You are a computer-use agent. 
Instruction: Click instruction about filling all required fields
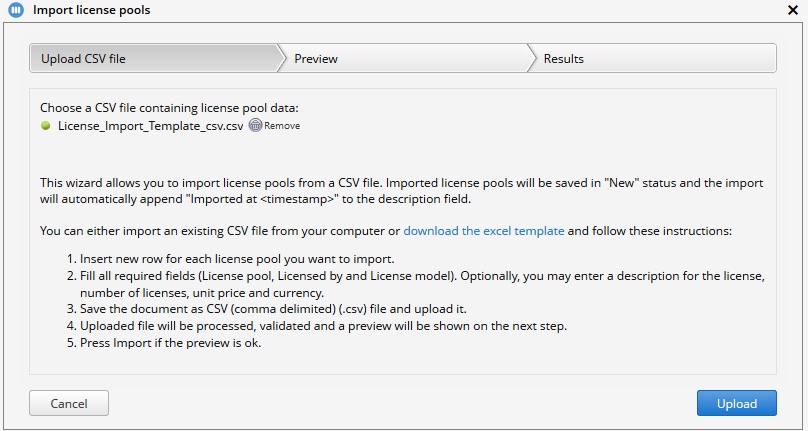point(416,284)
